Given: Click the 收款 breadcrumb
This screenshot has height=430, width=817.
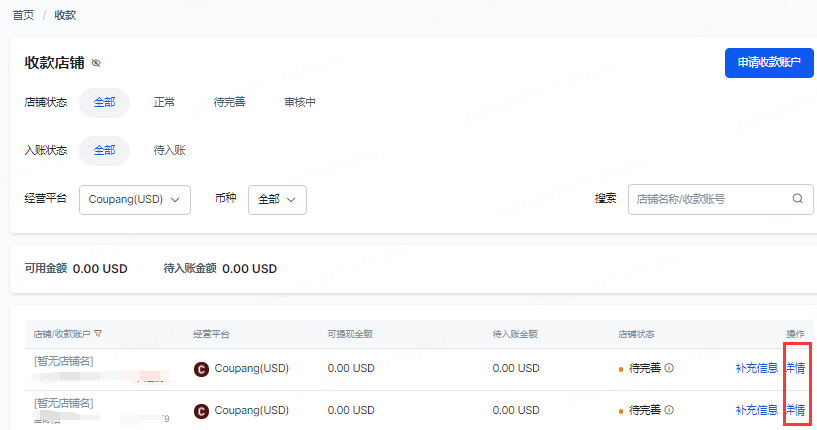Looking at the screenshot, I should click(x=65, y=15).
